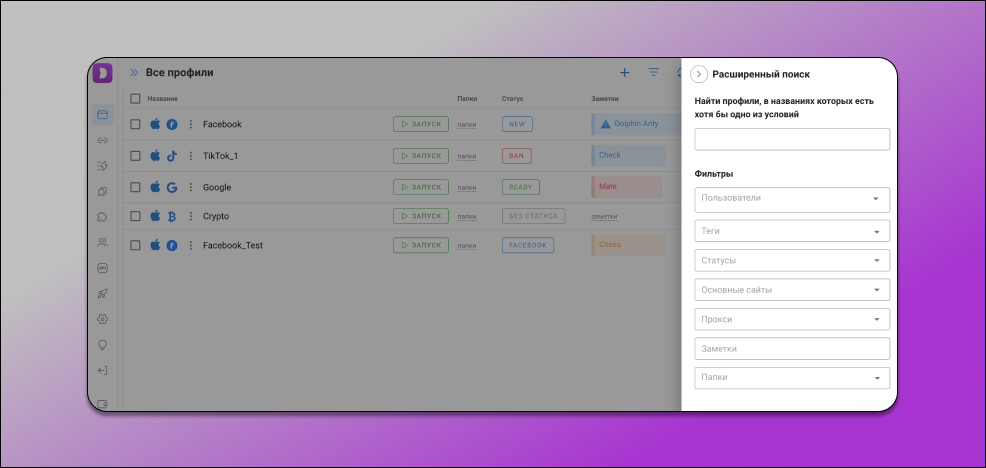Click the BAN status tag on TikTok_1
Image resolution: width=986 pixels, height=468 pixels.
(517, 156)
